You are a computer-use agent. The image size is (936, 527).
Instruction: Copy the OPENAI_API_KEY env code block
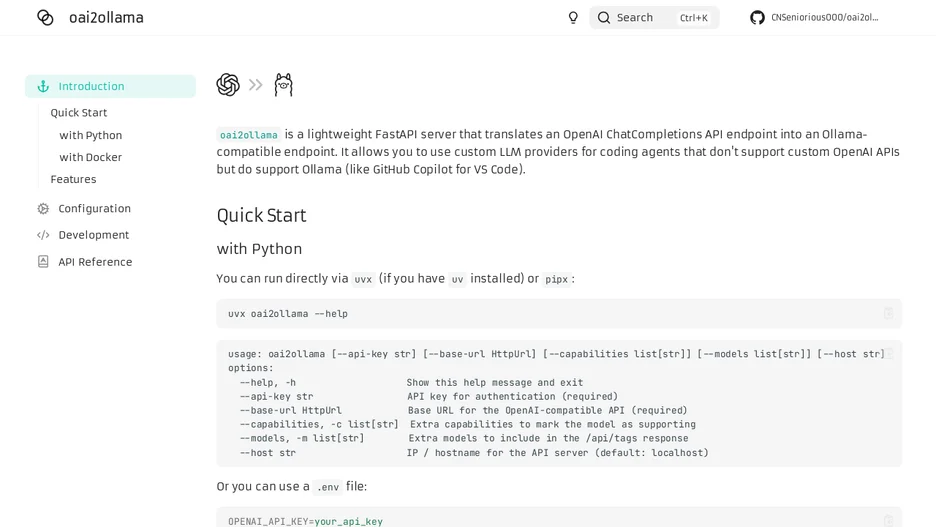pyautogui.click(x=888, y=520)
